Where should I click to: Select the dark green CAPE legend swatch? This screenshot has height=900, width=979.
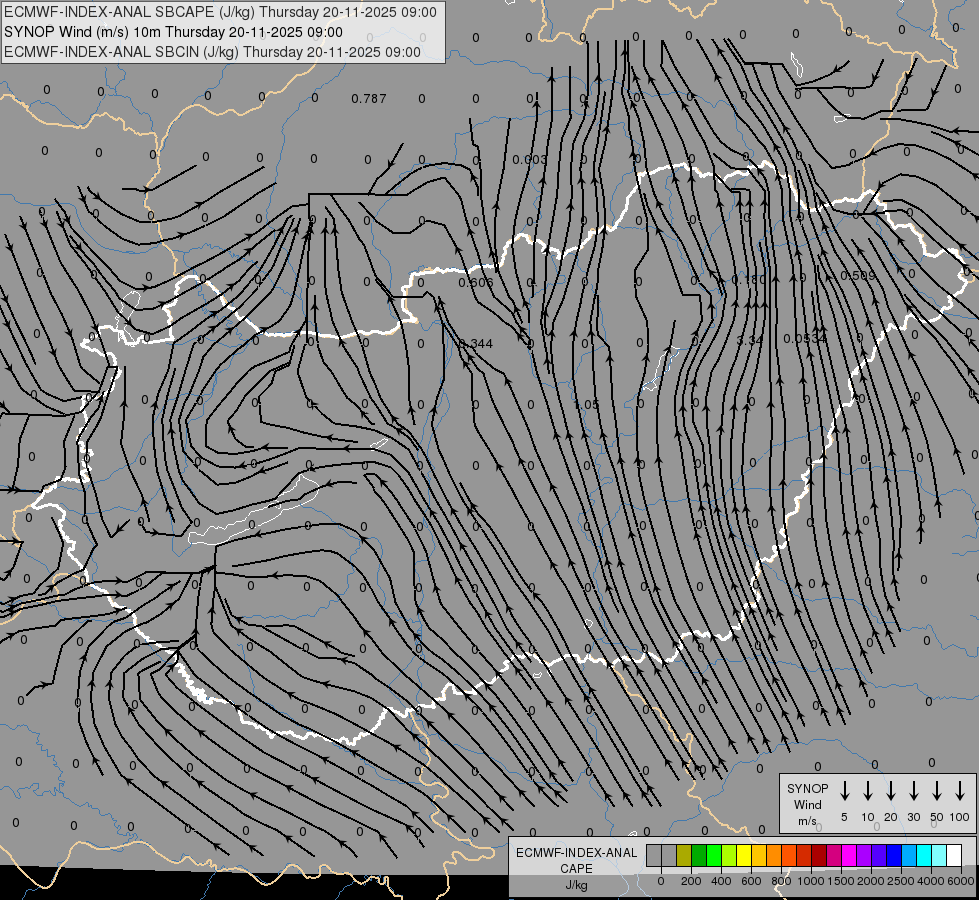tap(699, 856)
